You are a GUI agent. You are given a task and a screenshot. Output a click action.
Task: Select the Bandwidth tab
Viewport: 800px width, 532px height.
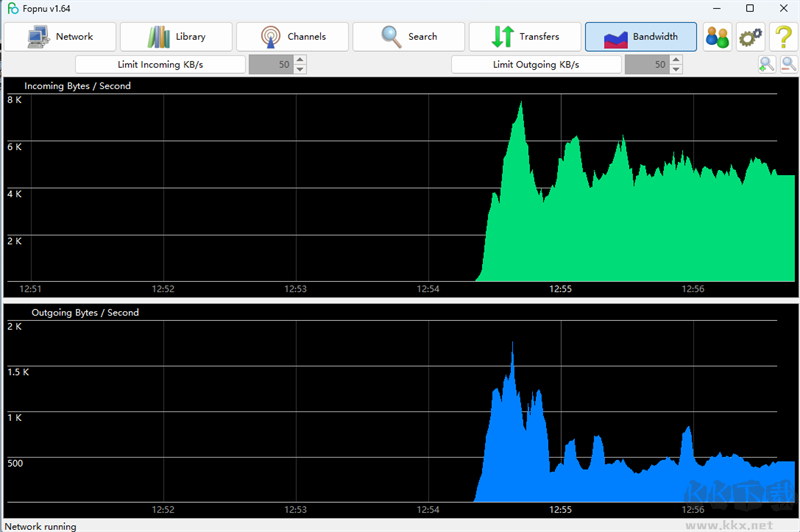pyautogui.click(x=641, y=37)
